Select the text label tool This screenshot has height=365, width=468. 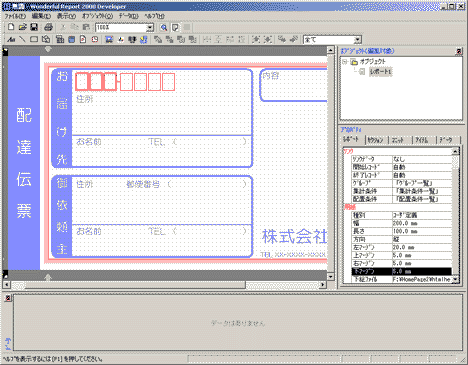tap(11, 40)
